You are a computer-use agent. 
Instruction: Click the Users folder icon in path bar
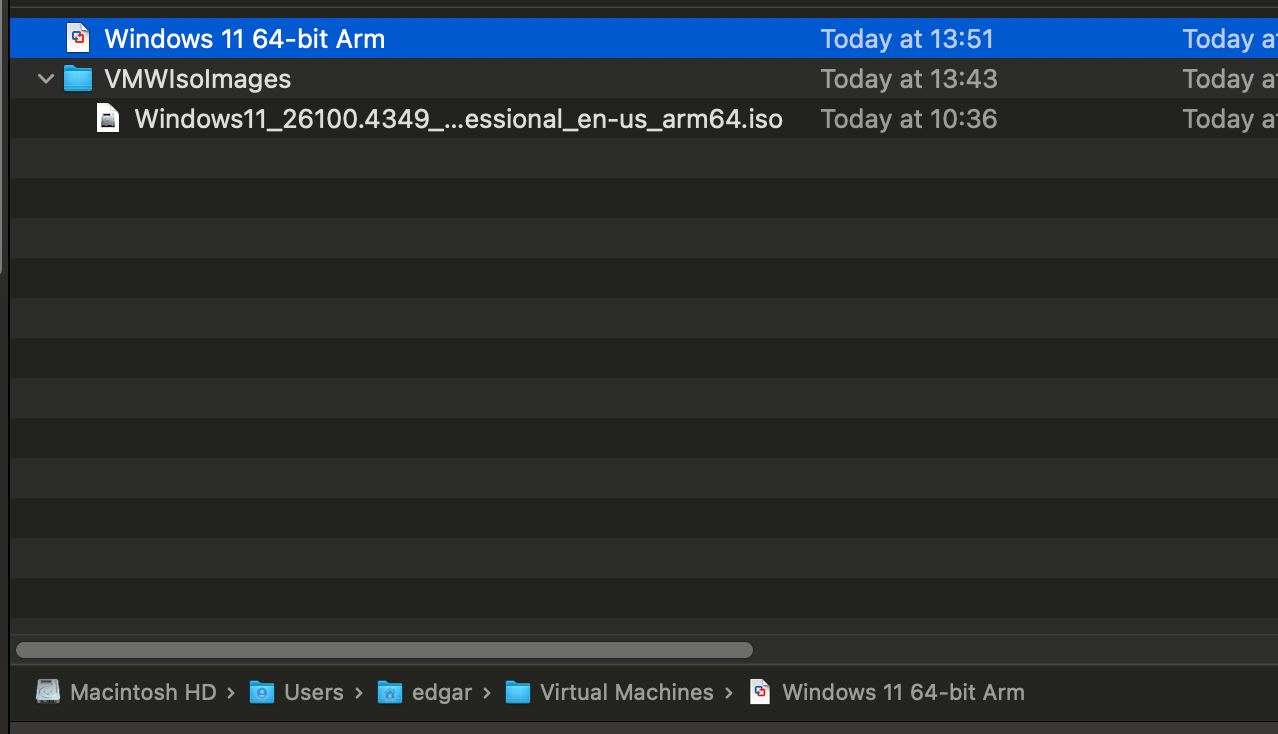[262, 692]
